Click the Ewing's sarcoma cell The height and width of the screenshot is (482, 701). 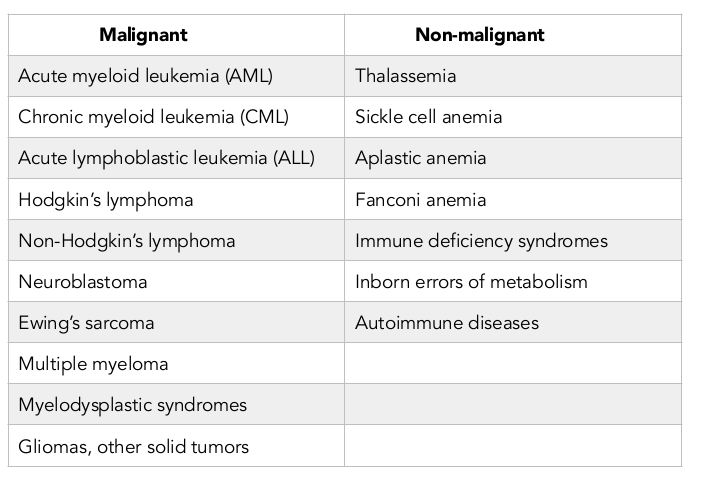86,323
